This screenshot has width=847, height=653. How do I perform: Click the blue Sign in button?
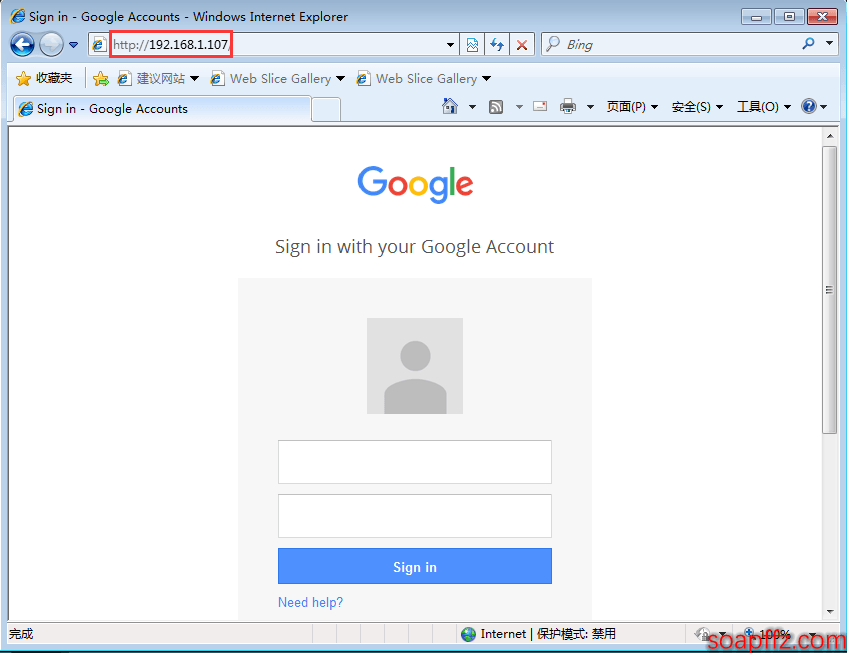[x=415, y=566]
